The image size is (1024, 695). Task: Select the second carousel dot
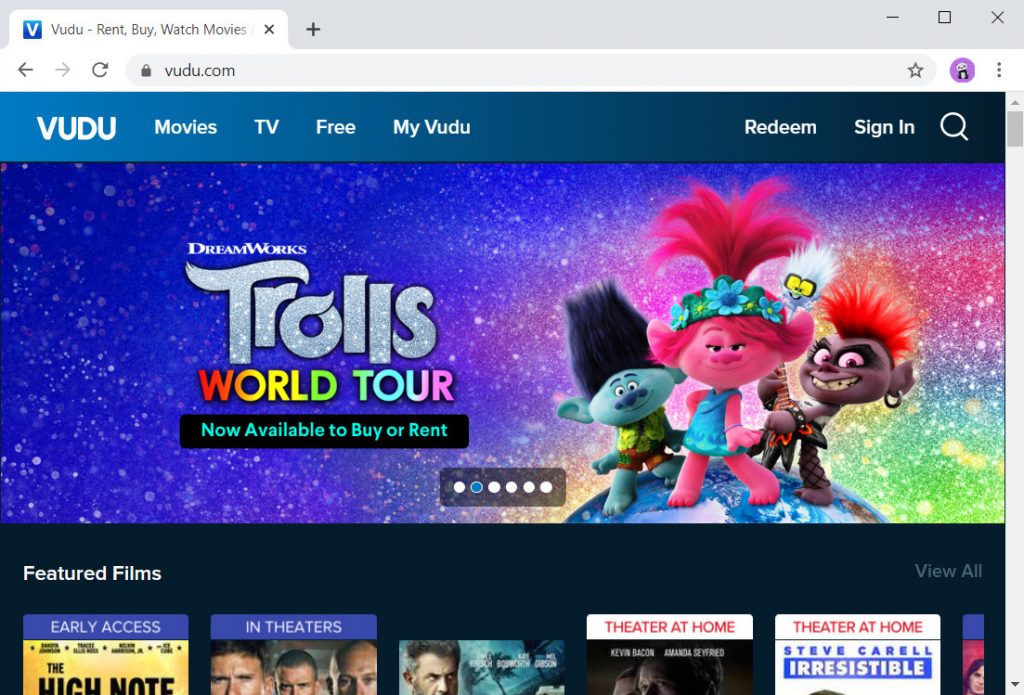click(477, 487)
